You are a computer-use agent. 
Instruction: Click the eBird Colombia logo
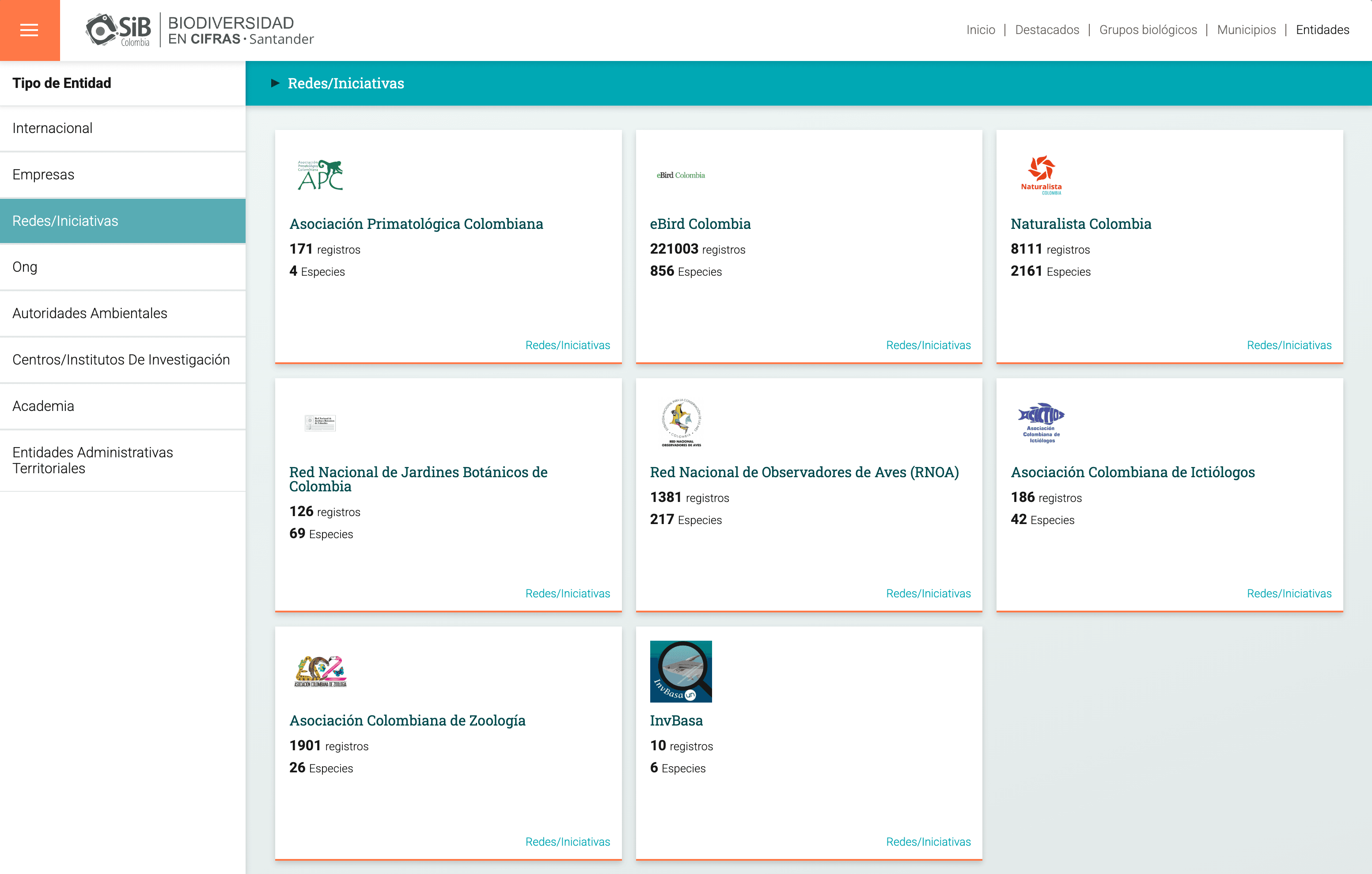coord(681,175)
